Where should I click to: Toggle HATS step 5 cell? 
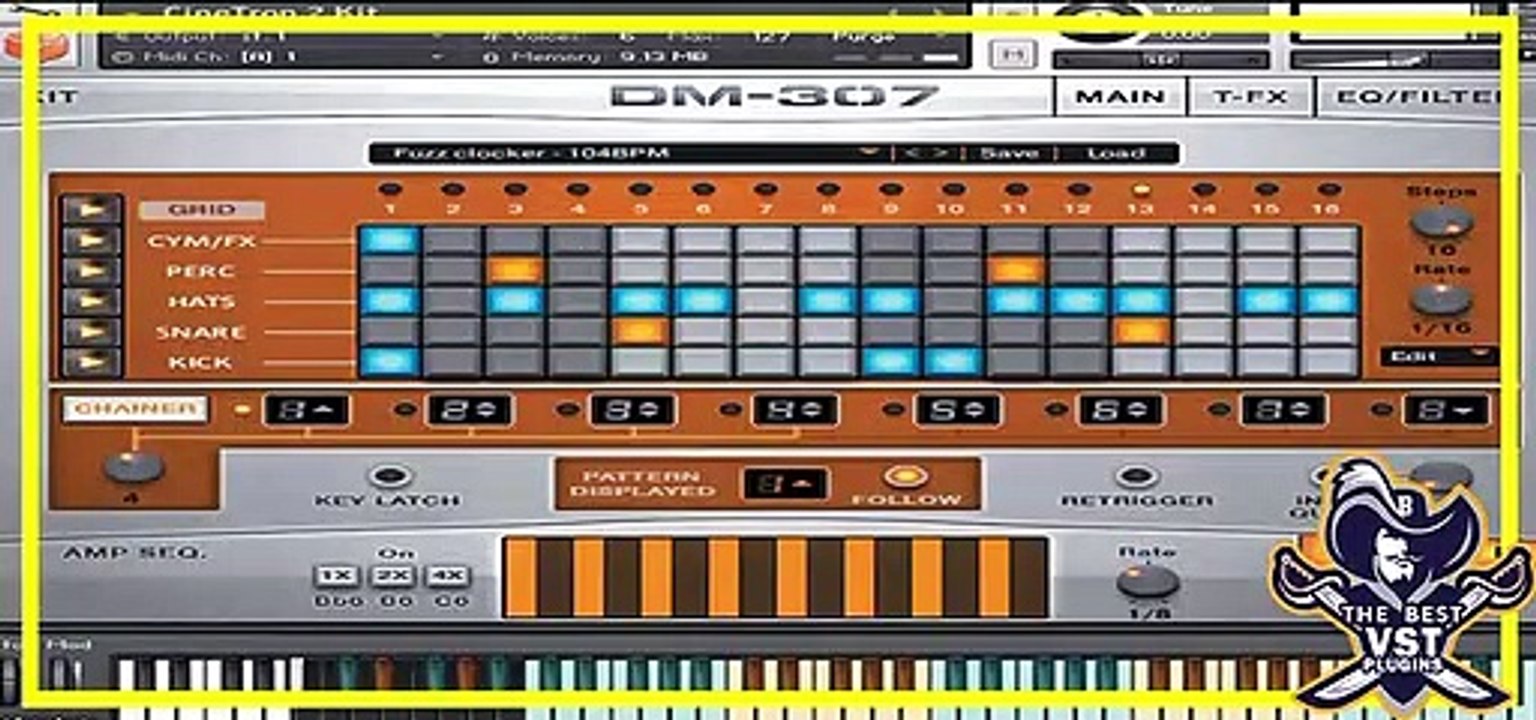pyautogui.click(x=640, y=301)
